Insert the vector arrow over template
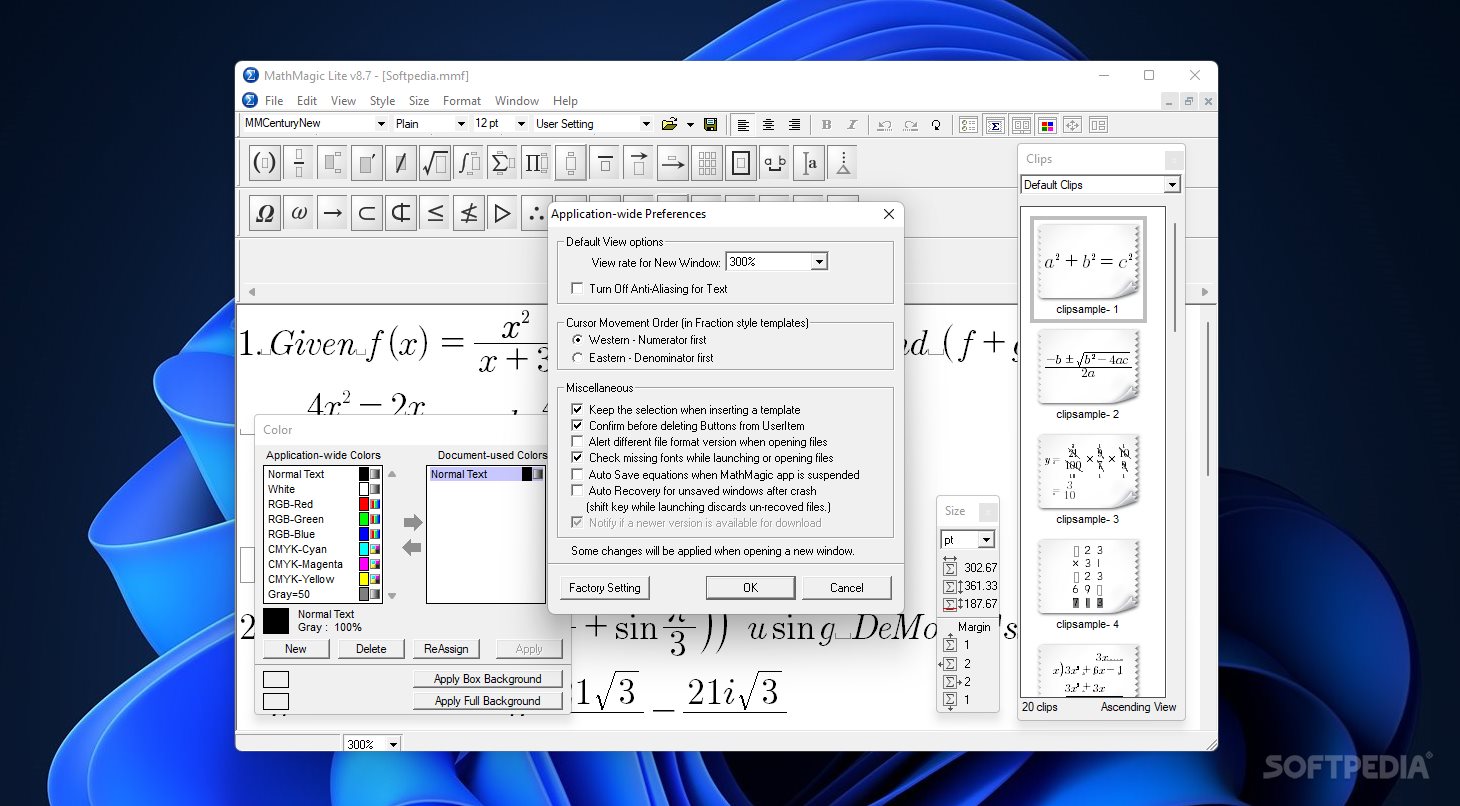The image size is (1460, 806). click(x=639, y=162)
